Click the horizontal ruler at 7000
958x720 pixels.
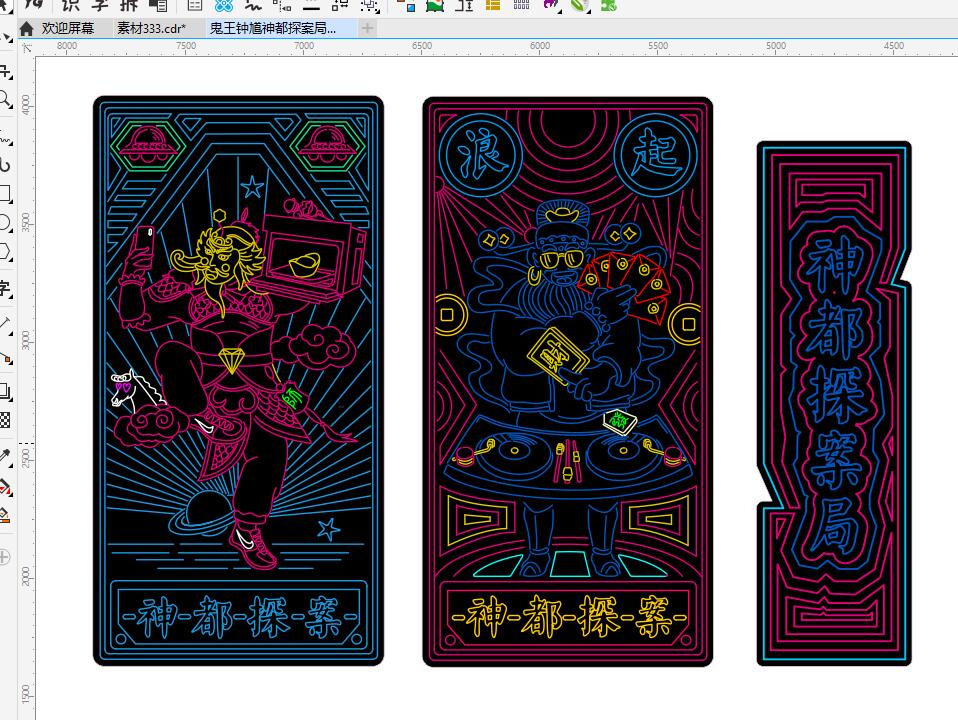click(x=304, y=46)
